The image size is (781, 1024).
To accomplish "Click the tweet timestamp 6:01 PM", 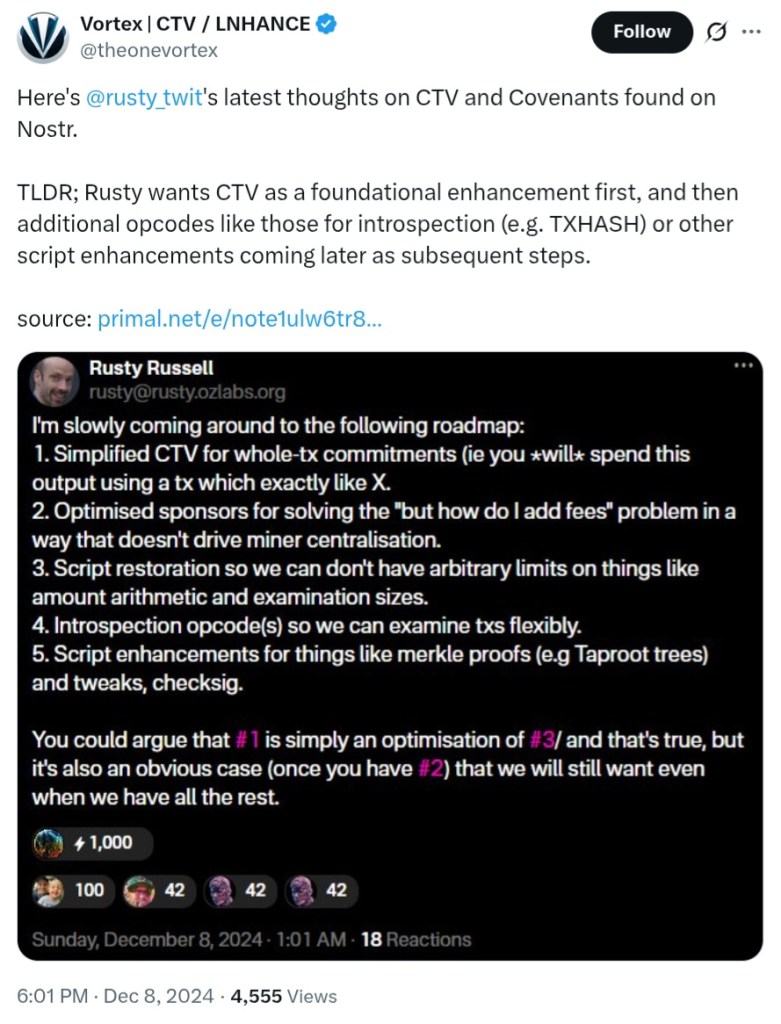I will coord(52,996).
